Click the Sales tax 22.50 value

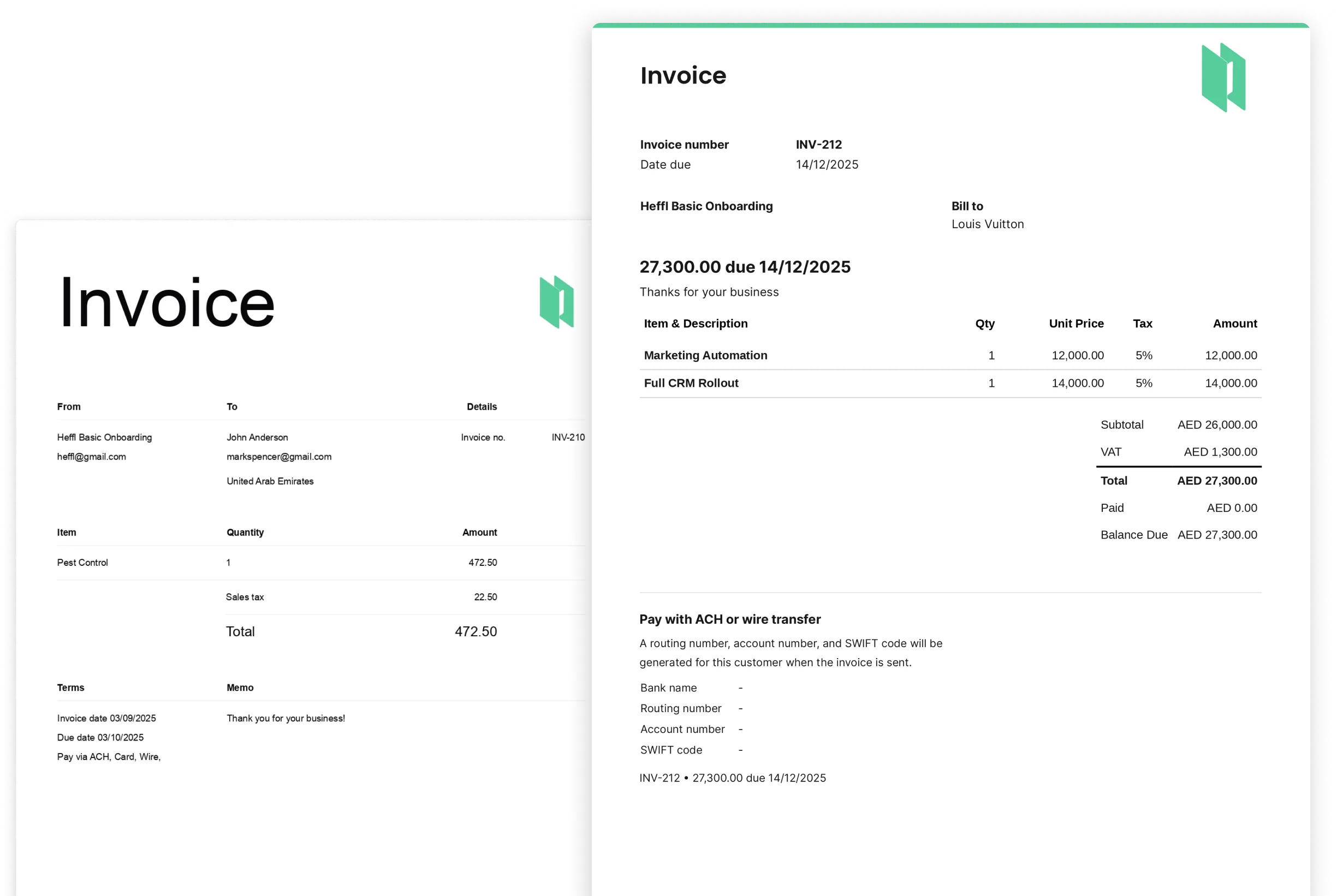point(485,596)
